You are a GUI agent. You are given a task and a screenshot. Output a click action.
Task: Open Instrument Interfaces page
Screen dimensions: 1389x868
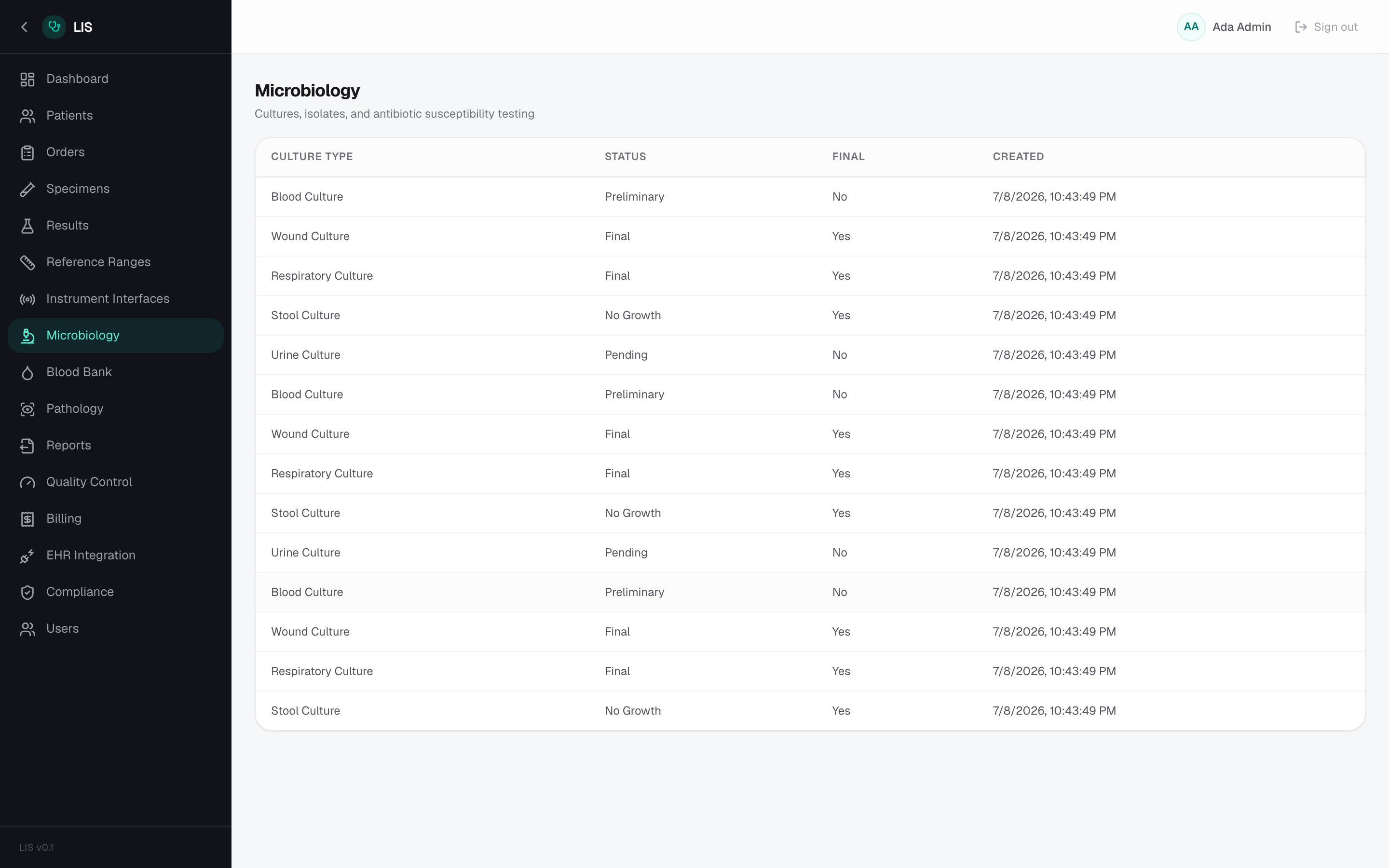[x=115, y=299]
